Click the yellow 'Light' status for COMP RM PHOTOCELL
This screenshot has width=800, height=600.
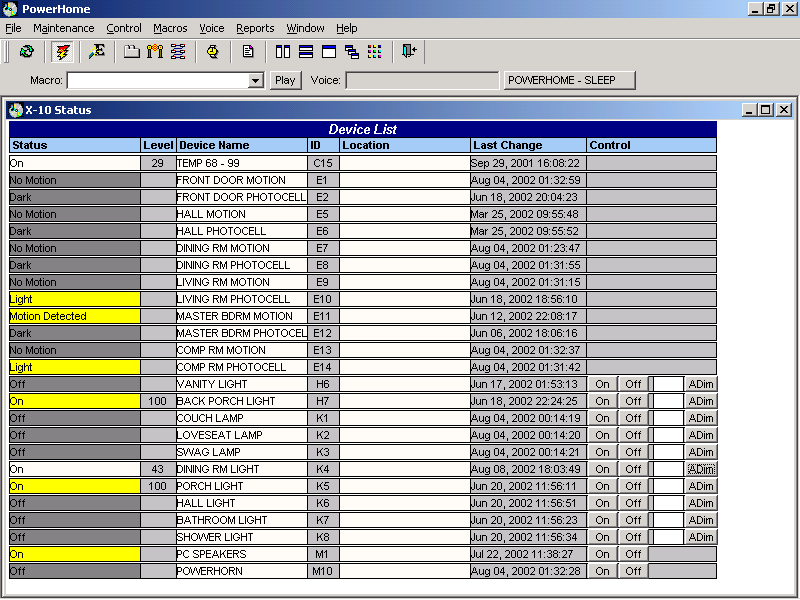tap(74, 367)
